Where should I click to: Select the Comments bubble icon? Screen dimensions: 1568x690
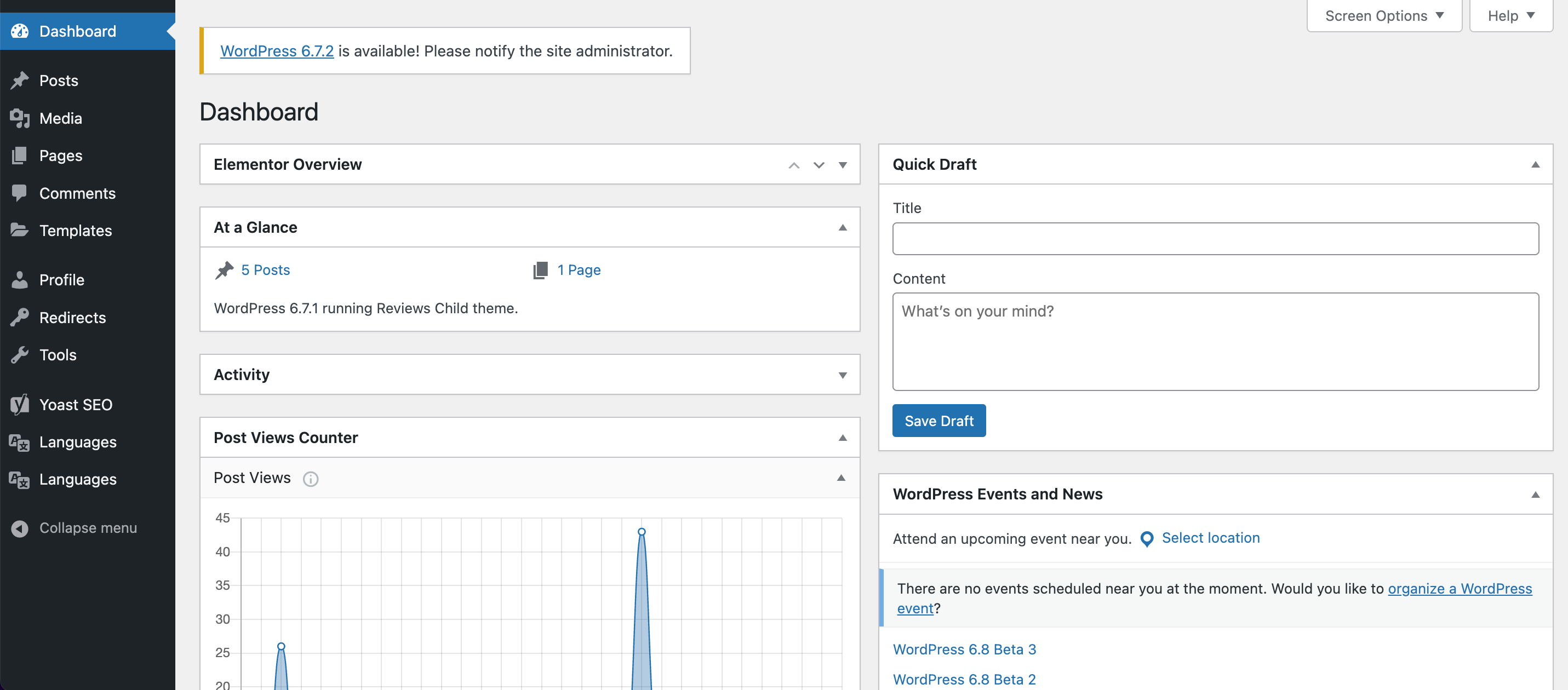[20, 193]
